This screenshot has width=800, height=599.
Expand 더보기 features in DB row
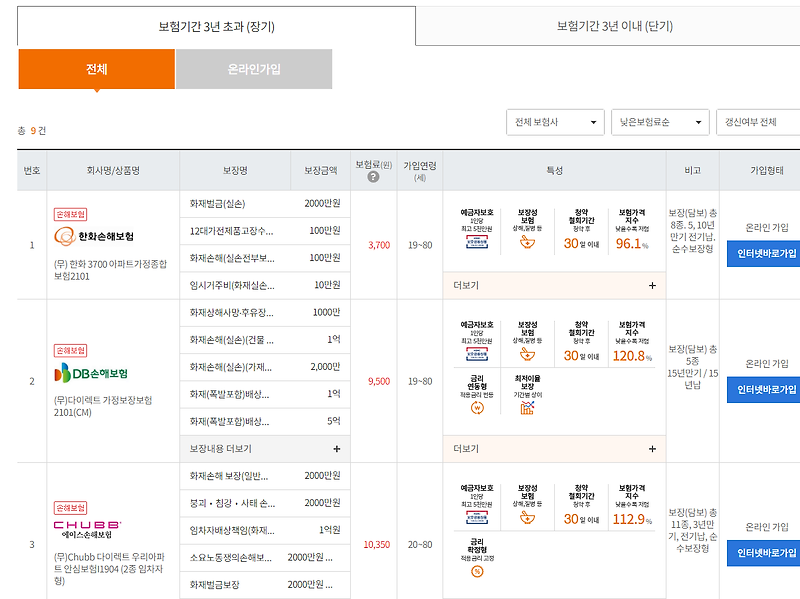[x=554, y=449]
